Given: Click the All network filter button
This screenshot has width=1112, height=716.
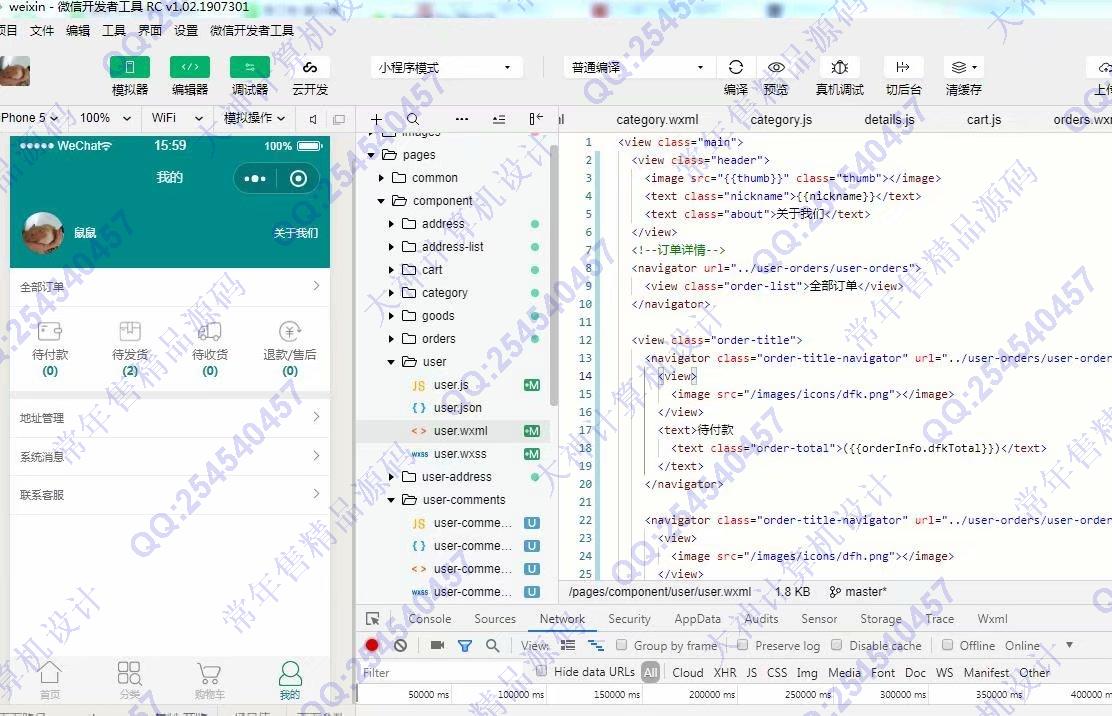Looking at the screenshot, I should 650,672.
